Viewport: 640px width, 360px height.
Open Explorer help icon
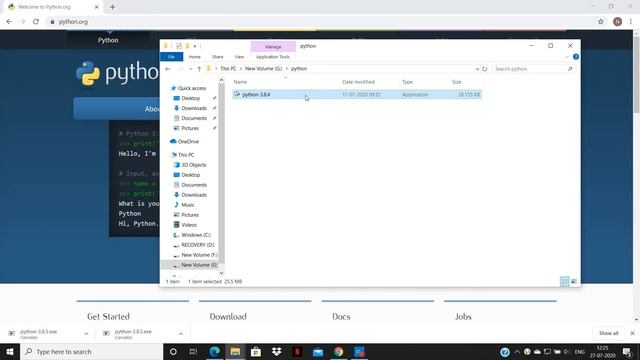pyautogui.click(x=576, y=57)
